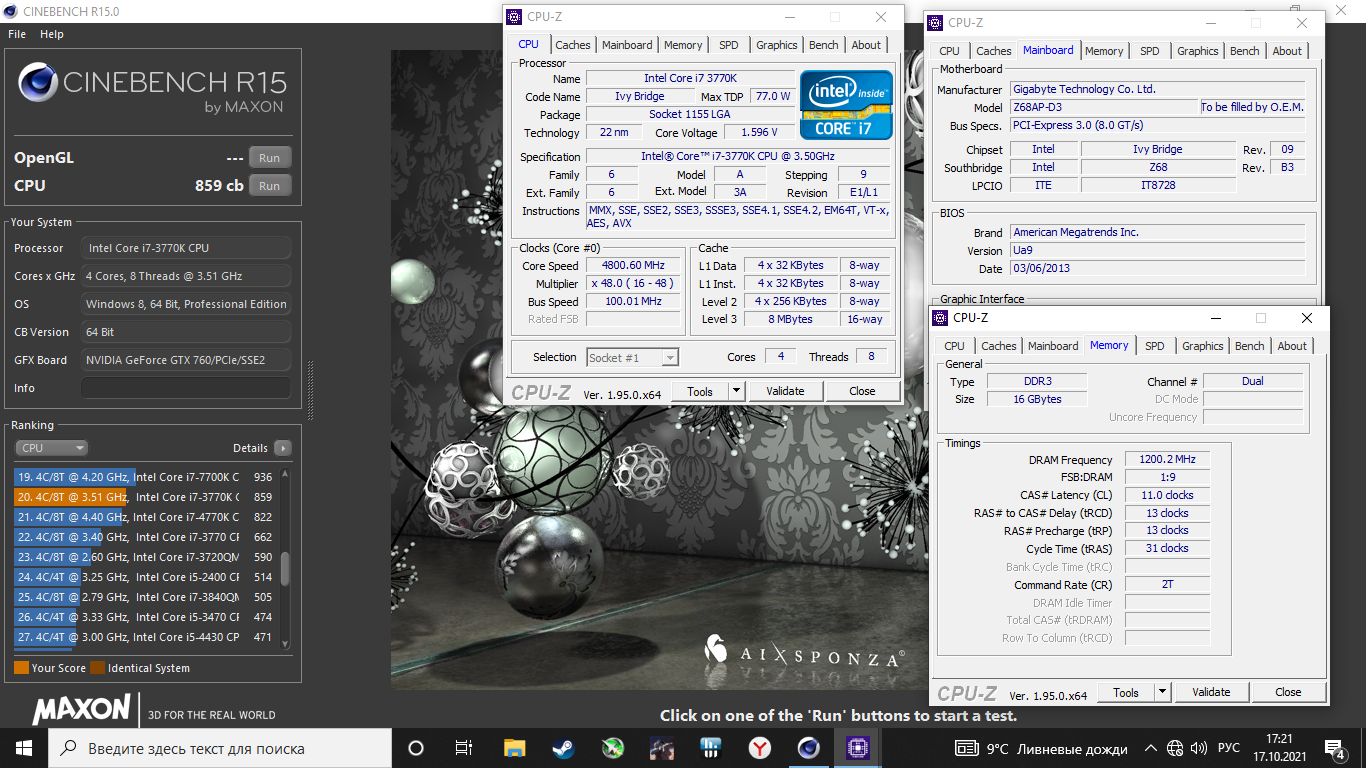Open Tools dropdown arrow in CPU window
The width and height of the screenshot is (1366, 768).
(x=737, y=391)
